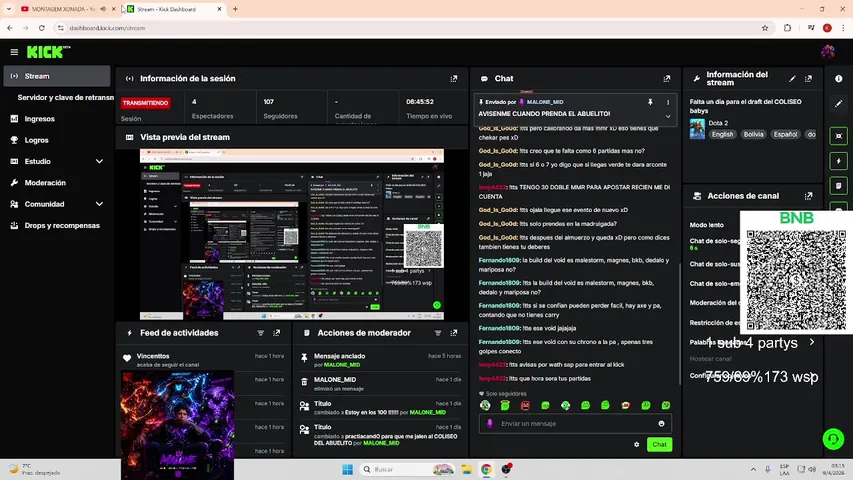Open Servidor y clave de retransmisión
This screenshot has width=853, height=480.
click(65, 97)
